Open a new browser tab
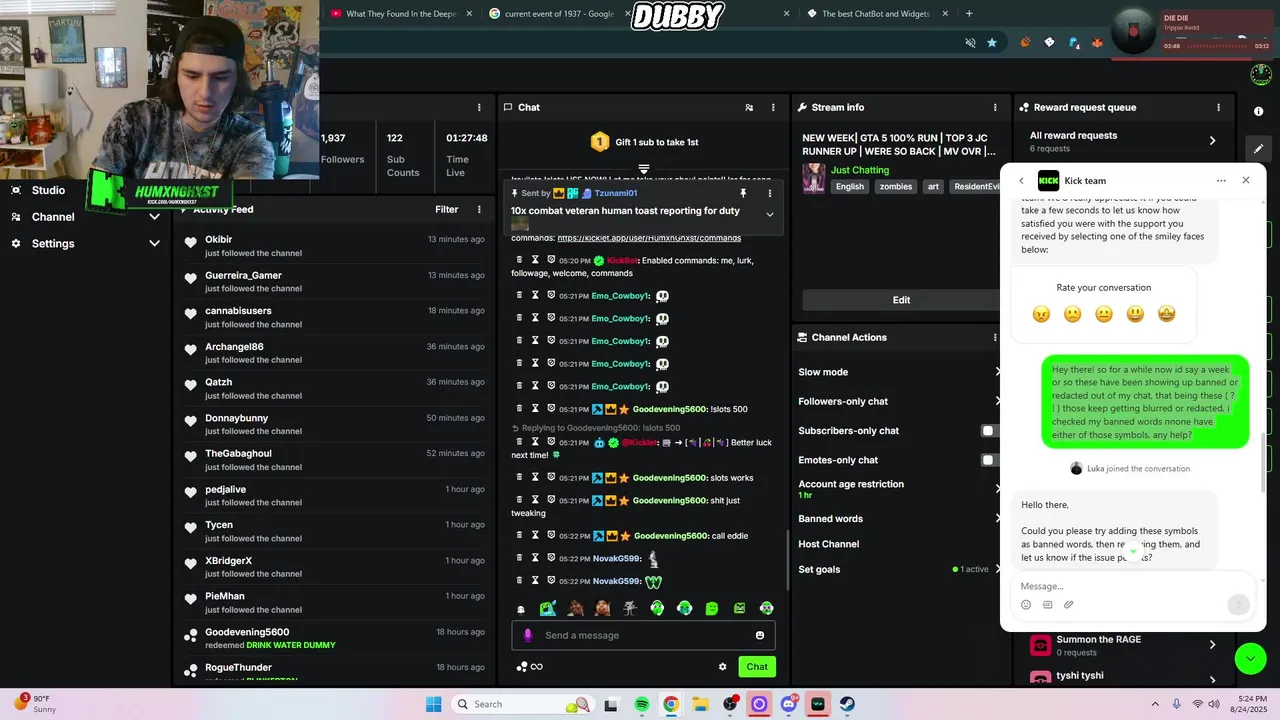The height and width of the screenshot is (720, 1280). click(969, 14)
